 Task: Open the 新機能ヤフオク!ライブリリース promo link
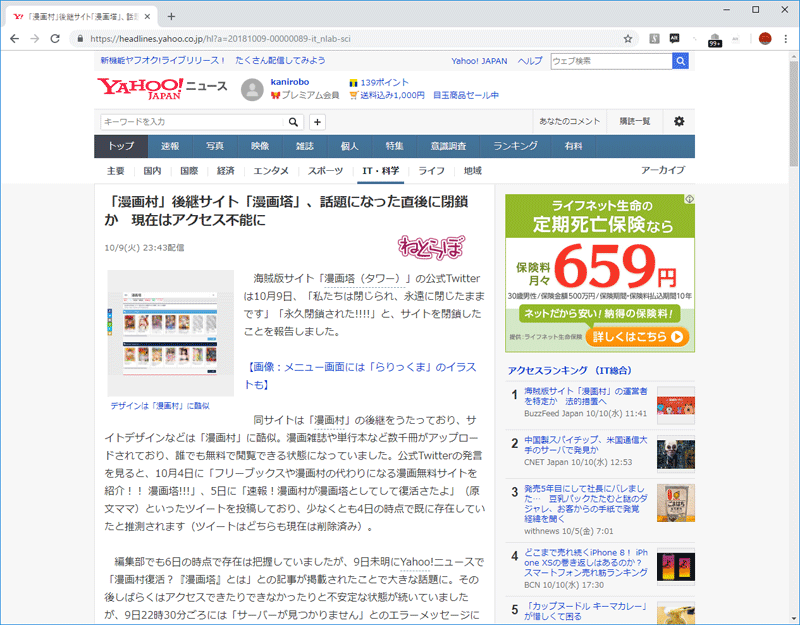[163, 61]
